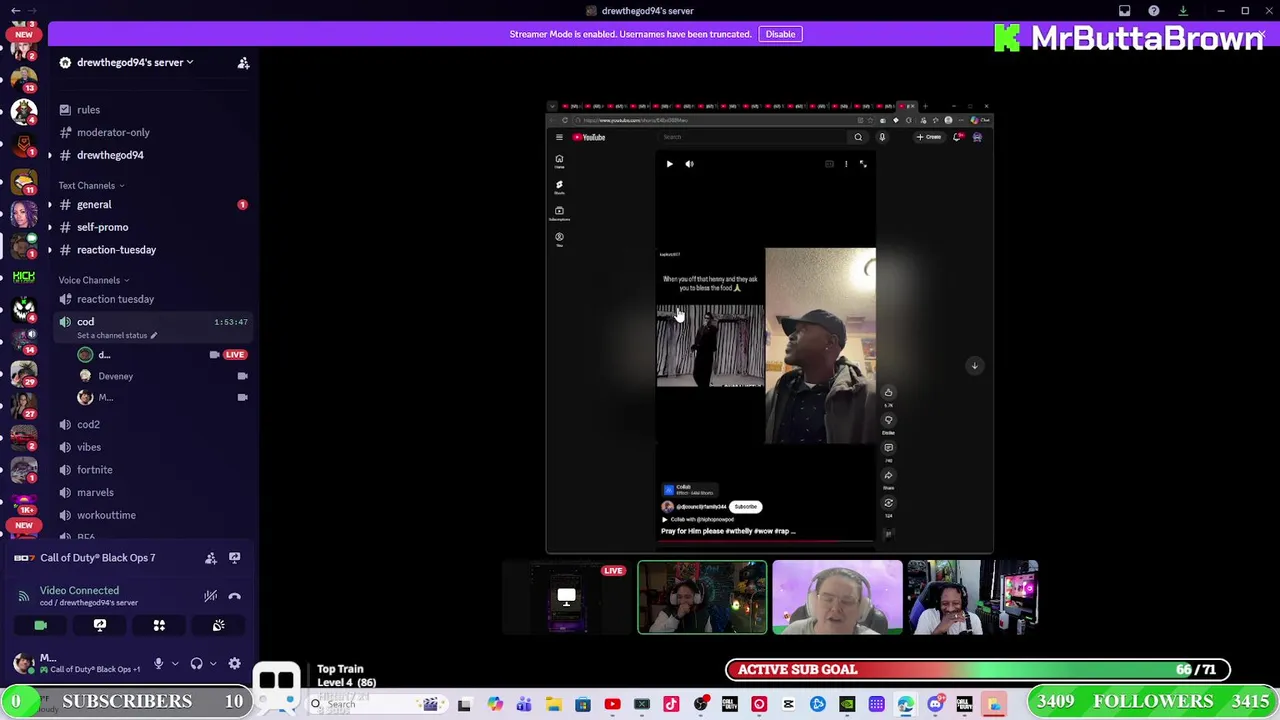Toggle the green camera button off
This screenshot has width=1280, height=720.
click(41, 625)
